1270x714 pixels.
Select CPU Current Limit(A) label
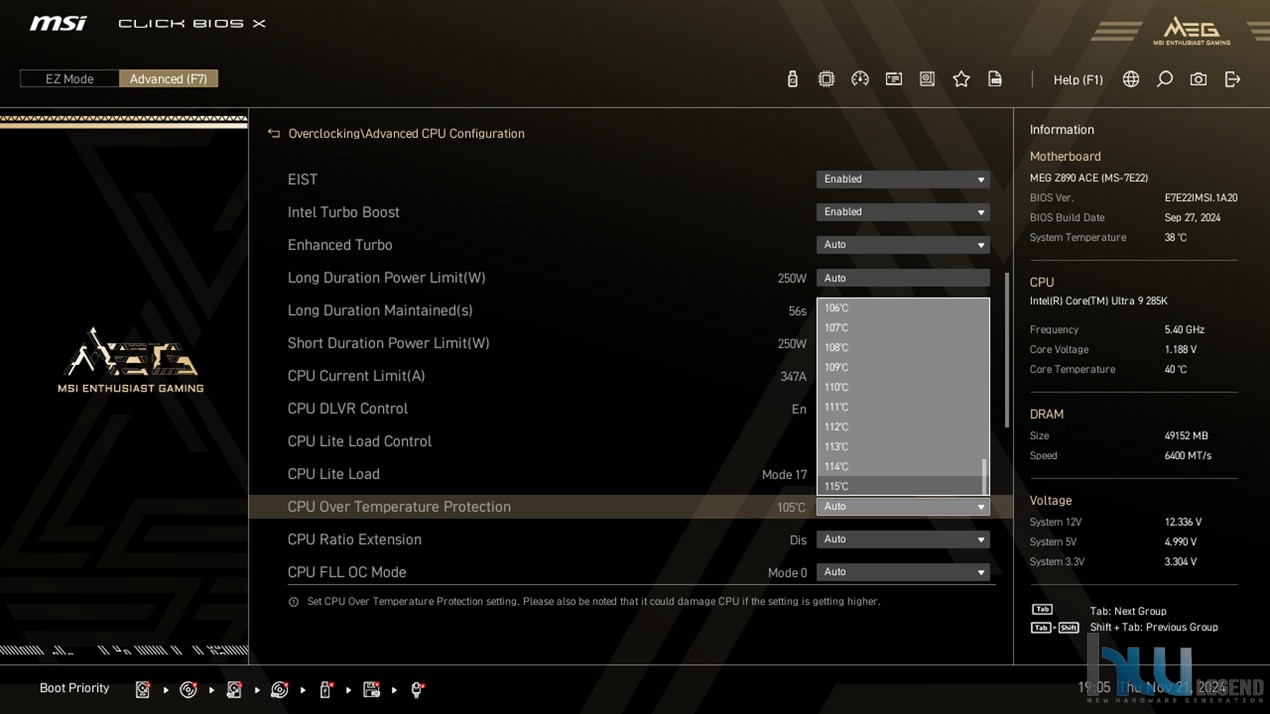[356, 376]
